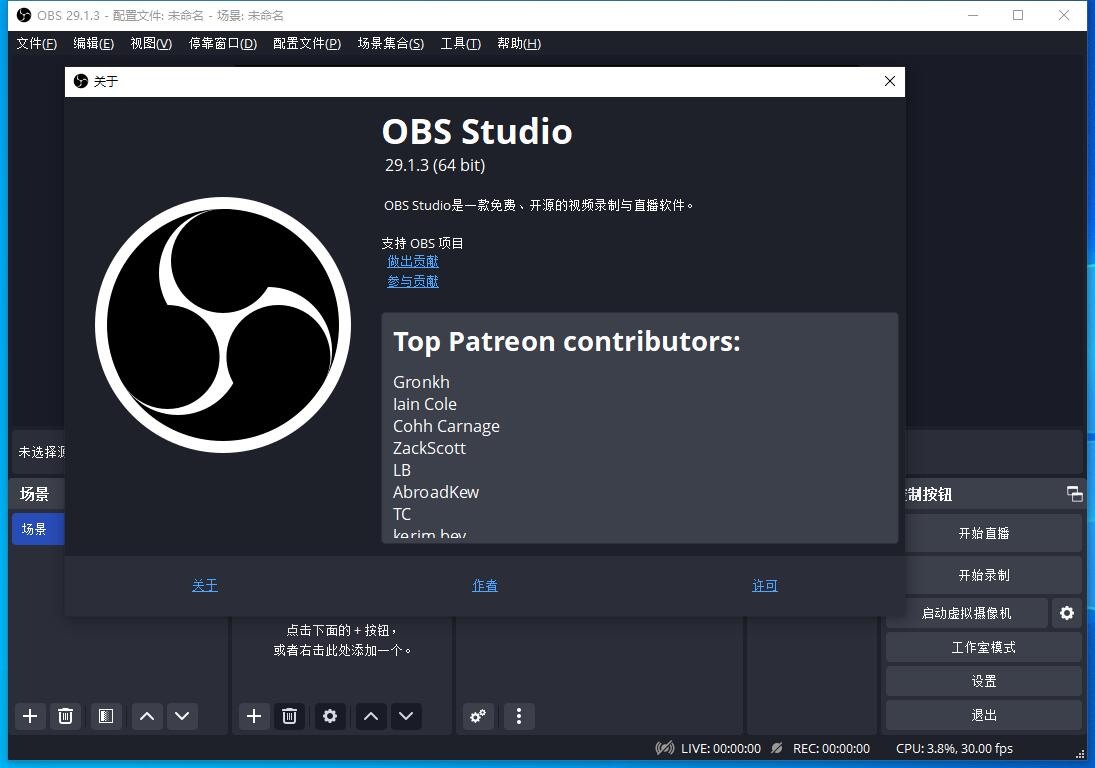This screenshot has width=1095, height=768.
Task: Open advanced audio properties gears icon
Action: click(x=478, y=716)
